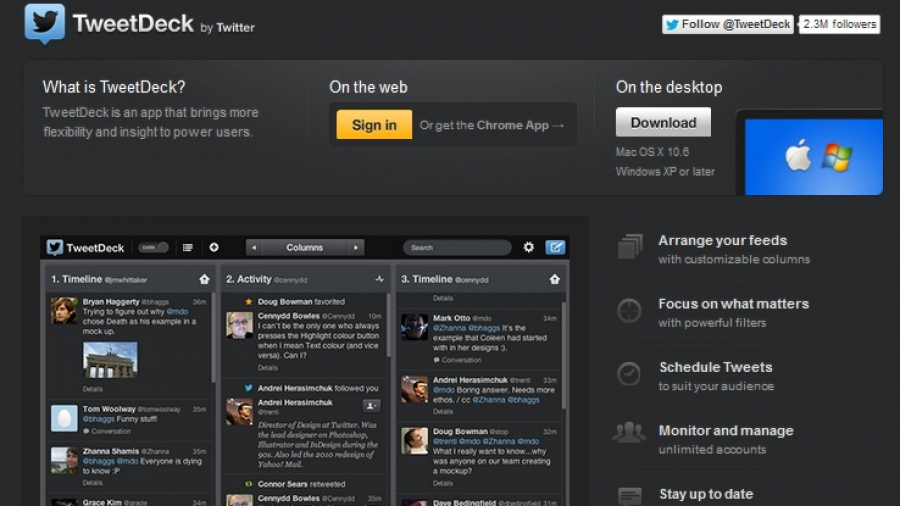Click Andrei Herasimchuk's avatar in third column
The width and height of the screenshot is (900, 506).
click(414, 390)
